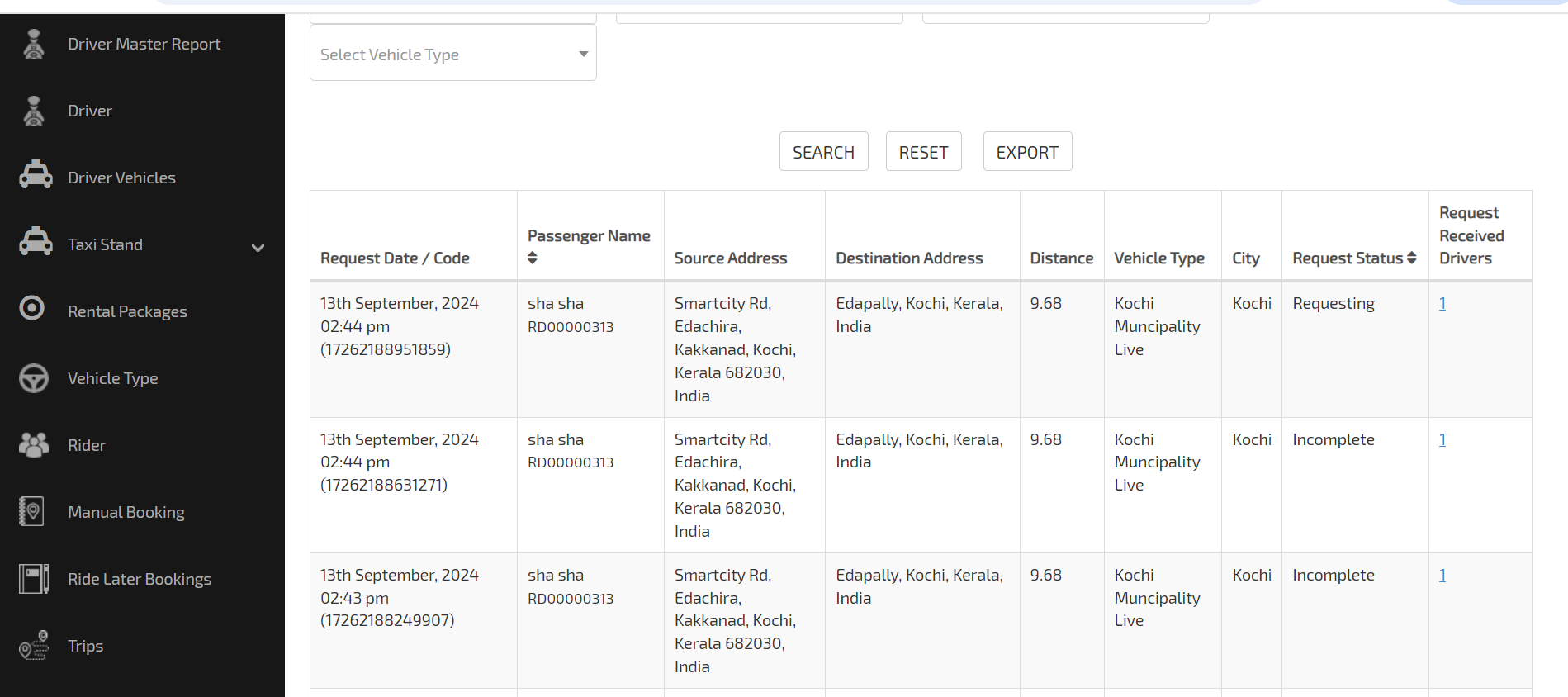This screenshot has width=1568, height=697.
Task: Sort table by Passenger Name arrows
Action: [533, 258]
